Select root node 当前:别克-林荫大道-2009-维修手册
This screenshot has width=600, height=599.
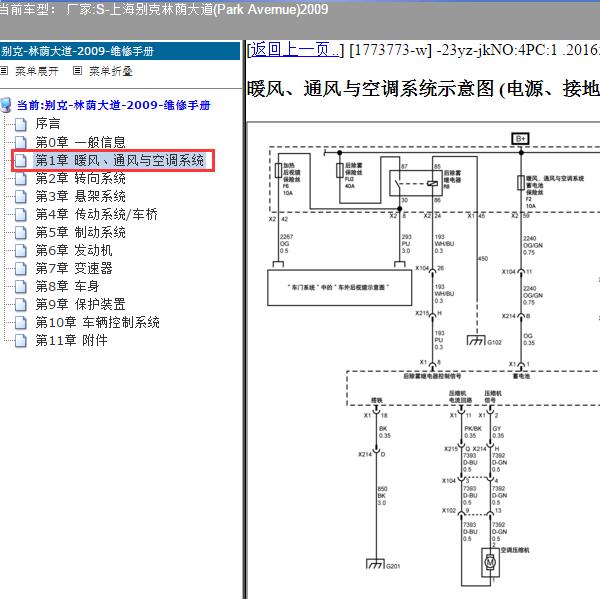(x=114, y=105)
